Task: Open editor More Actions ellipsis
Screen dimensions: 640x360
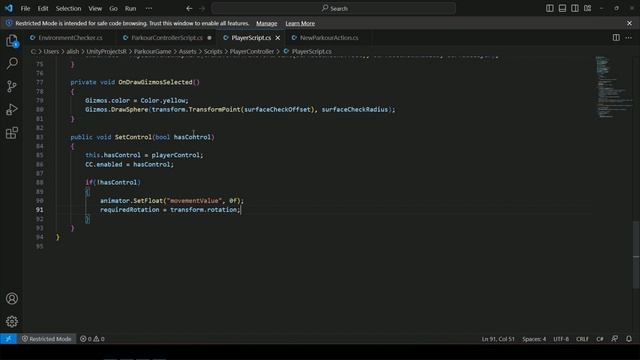Action: click(x=629, y=38)
